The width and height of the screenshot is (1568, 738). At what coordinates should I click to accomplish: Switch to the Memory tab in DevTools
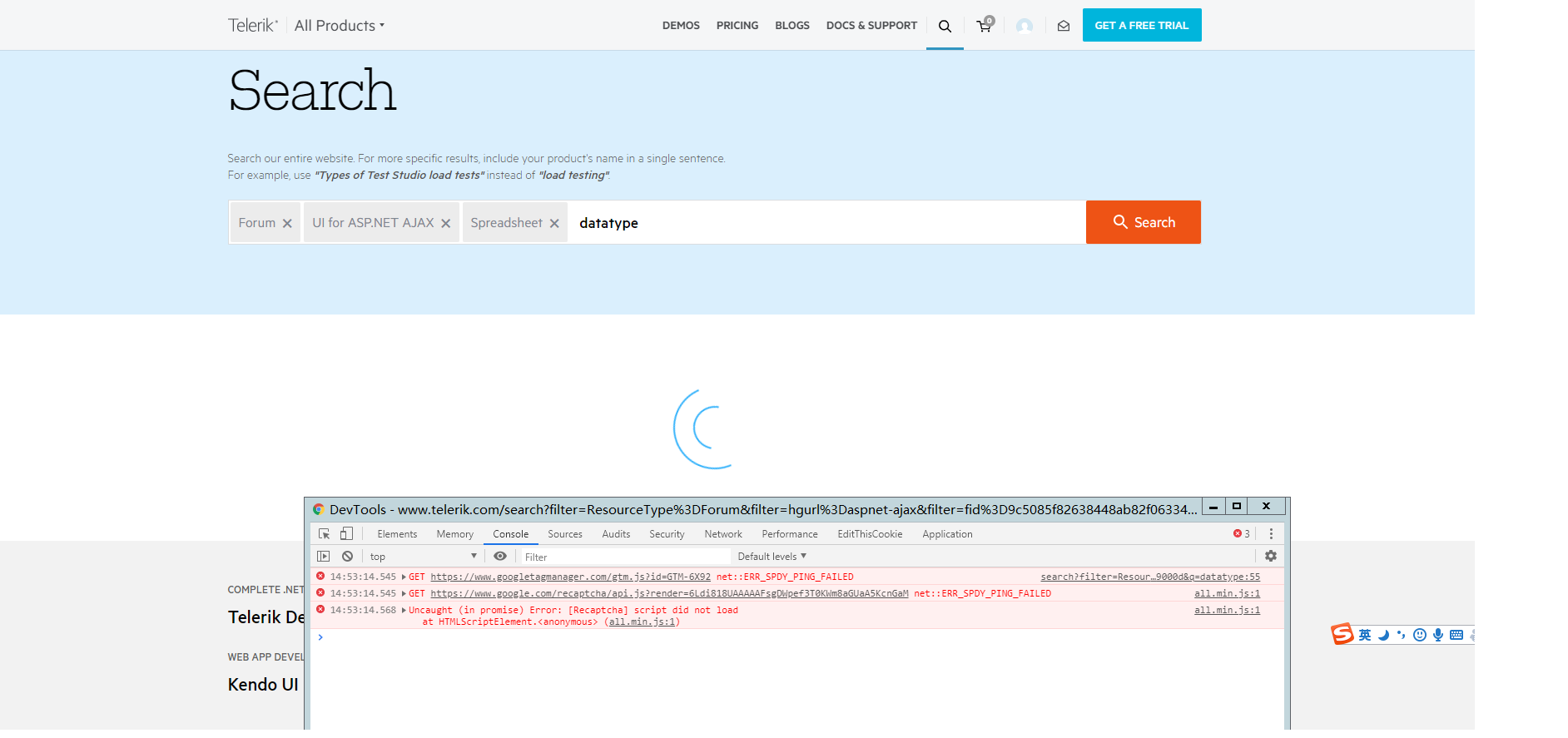455,534
